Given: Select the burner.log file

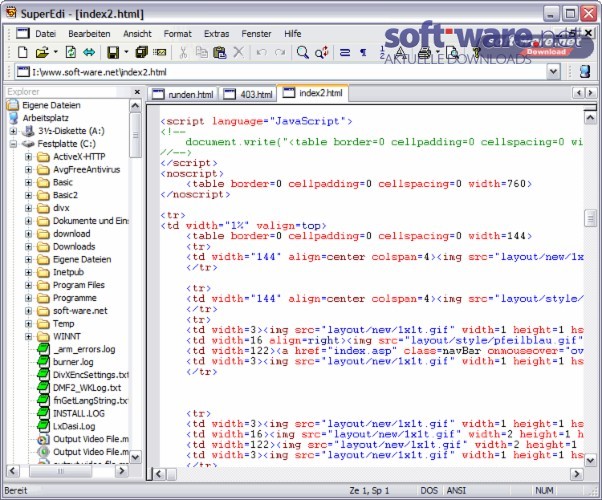Looking at the screenshot, I should pyautogui.click(x=73, y=362).
